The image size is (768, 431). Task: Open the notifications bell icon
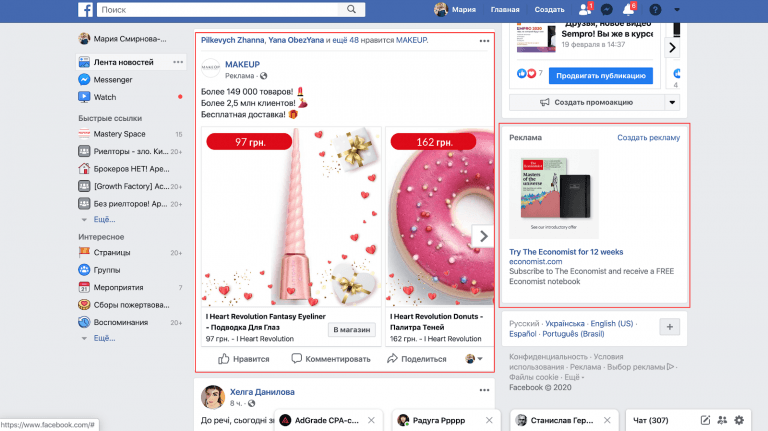[x=628, y=9]
